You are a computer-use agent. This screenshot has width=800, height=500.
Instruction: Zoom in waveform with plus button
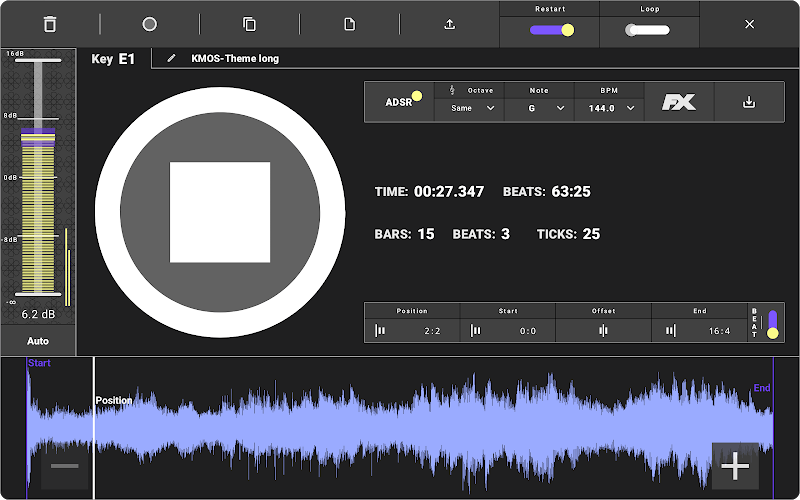point(735,466)
